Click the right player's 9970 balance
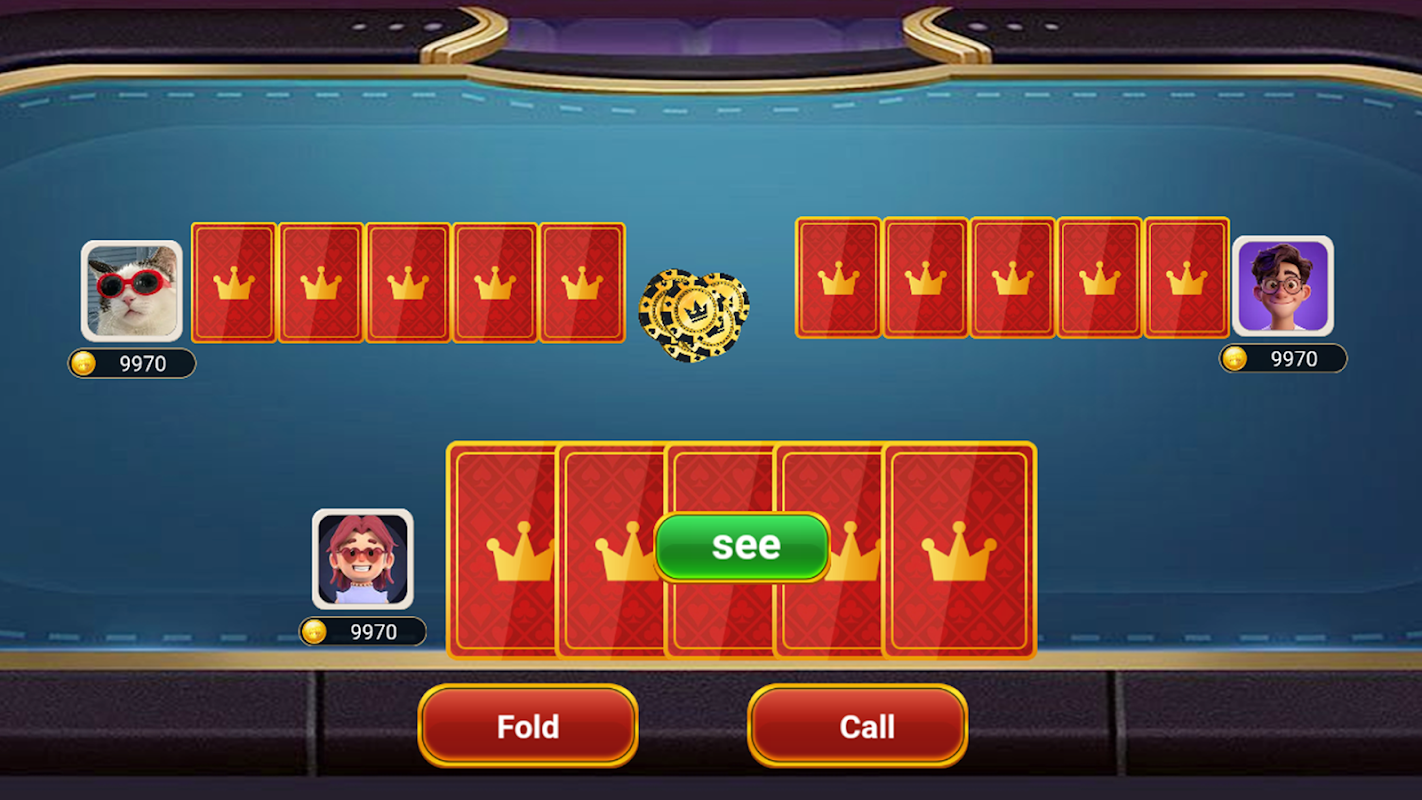The height and width of the screenshot is (800, 1422). pyautogui.click(x=1294, y=359)
